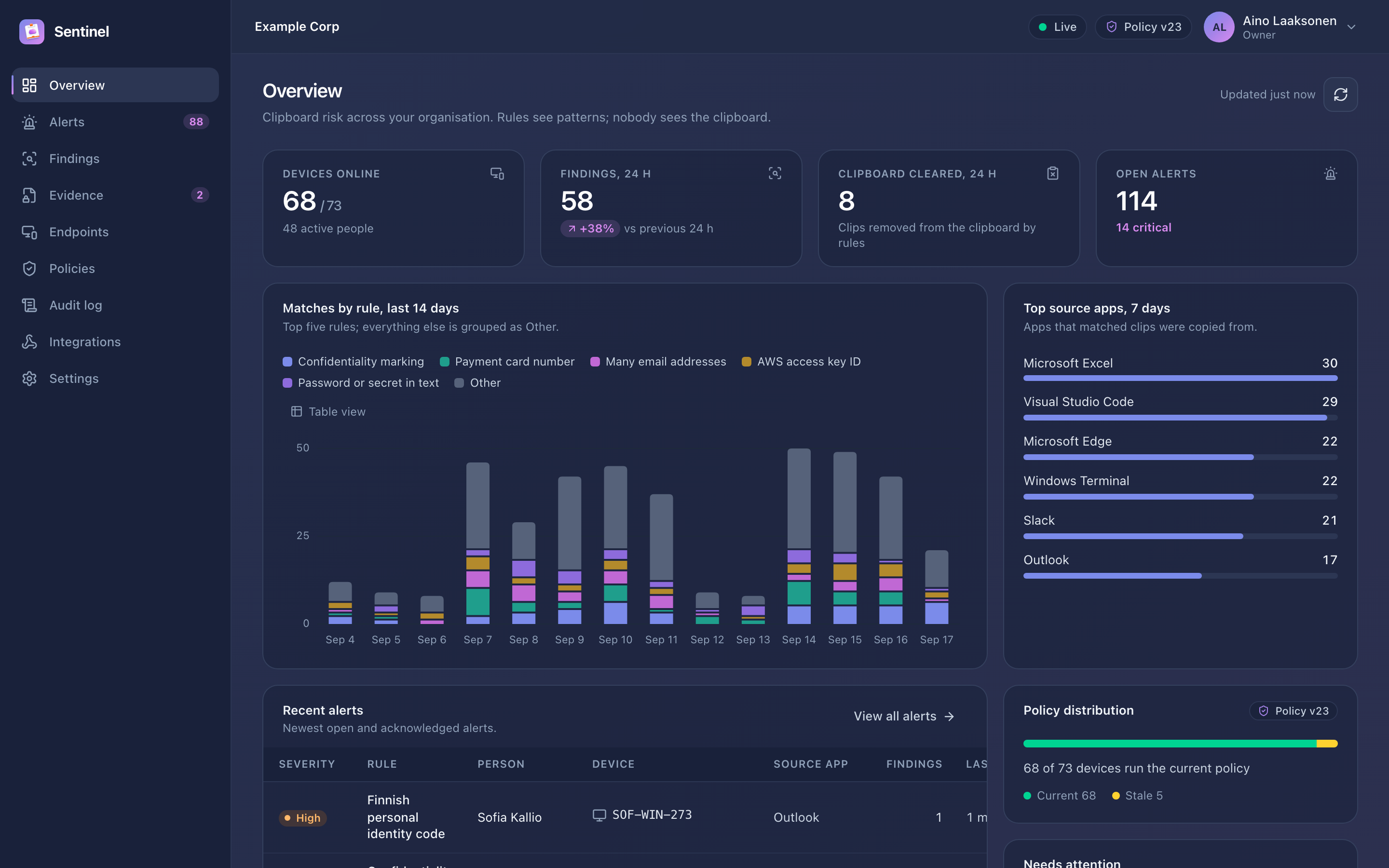This screenshot has width=1389, height=868.
Task: Click the Stale 5 legend item
Action: click(x=1137, y=796)
